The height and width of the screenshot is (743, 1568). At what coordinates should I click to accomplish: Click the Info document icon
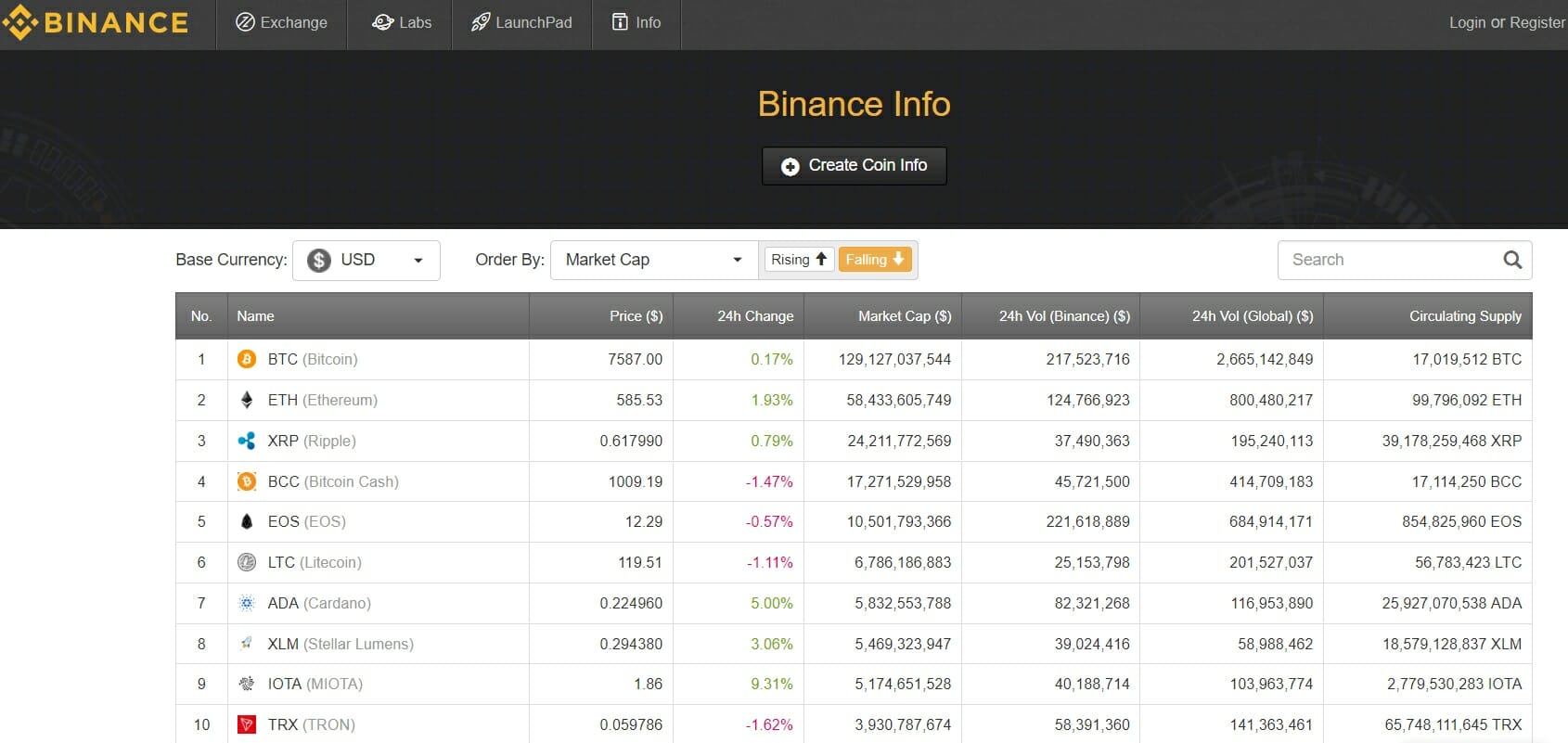pyautogui.click(x=620, y=21)
